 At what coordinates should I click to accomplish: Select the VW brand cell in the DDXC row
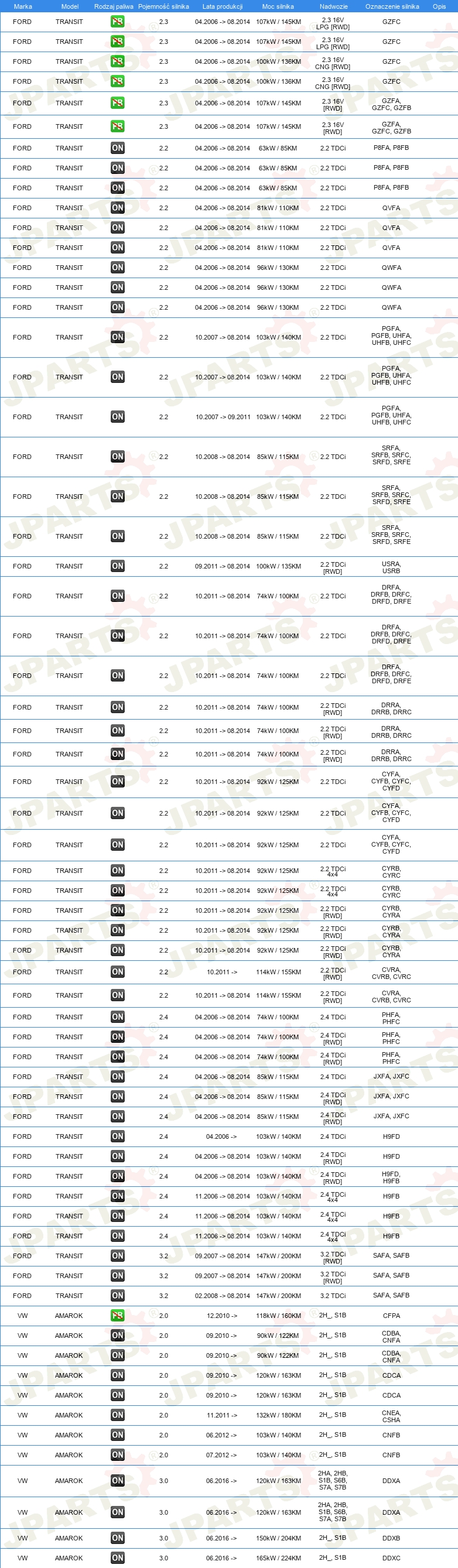tap(22, 1558)
